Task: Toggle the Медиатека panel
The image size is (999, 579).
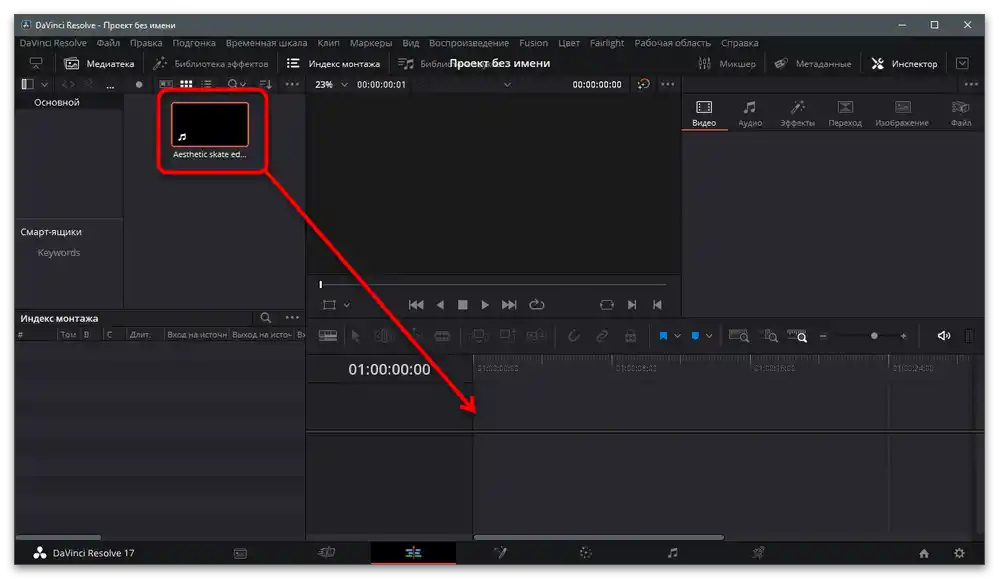Action: click(x=99, y=64)
